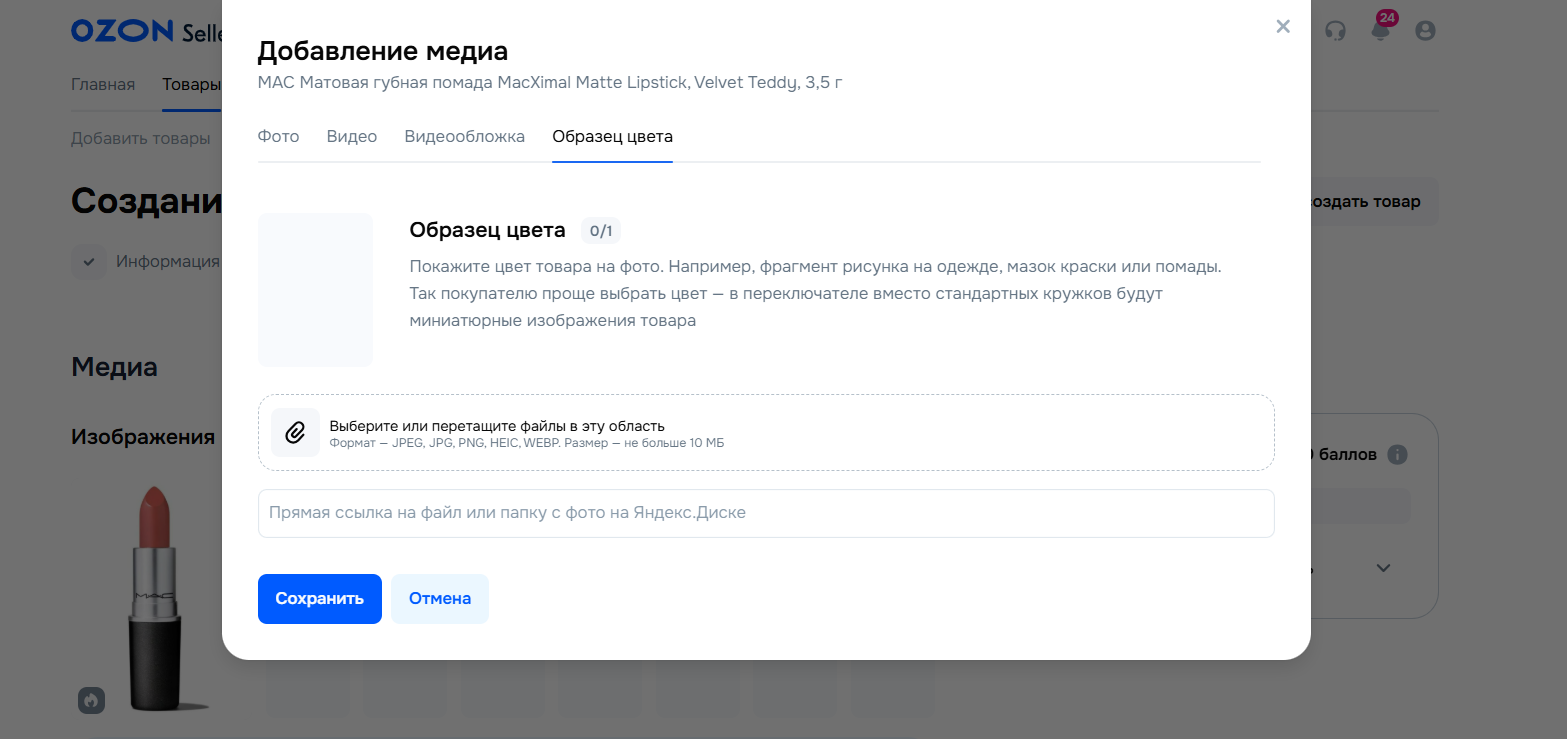This screenshot has width=1567, height=739.
Task: Click the Формат — JPEG, JPG, PNG hint text
Action: point(527,443)
